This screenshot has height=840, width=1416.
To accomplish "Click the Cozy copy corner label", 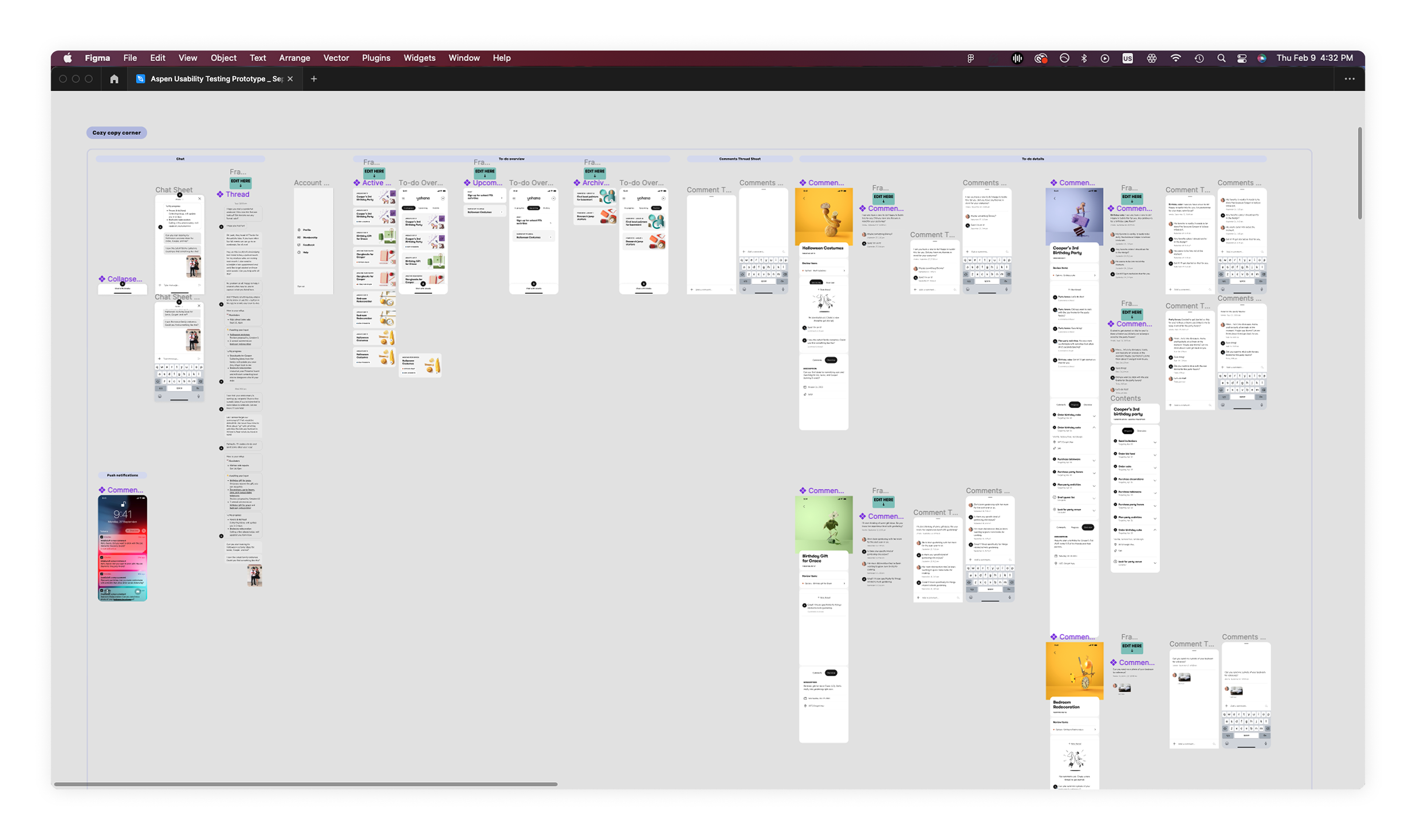I will [x=117, y=132].
